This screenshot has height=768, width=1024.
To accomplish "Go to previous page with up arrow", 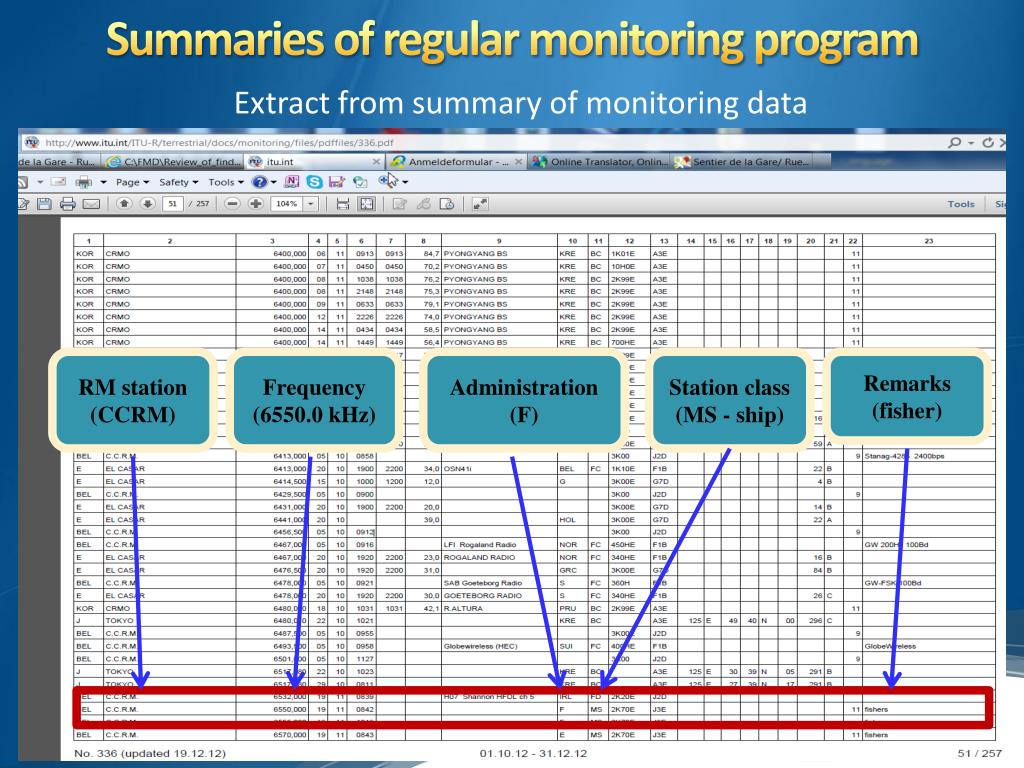I will tap(124, 203).
